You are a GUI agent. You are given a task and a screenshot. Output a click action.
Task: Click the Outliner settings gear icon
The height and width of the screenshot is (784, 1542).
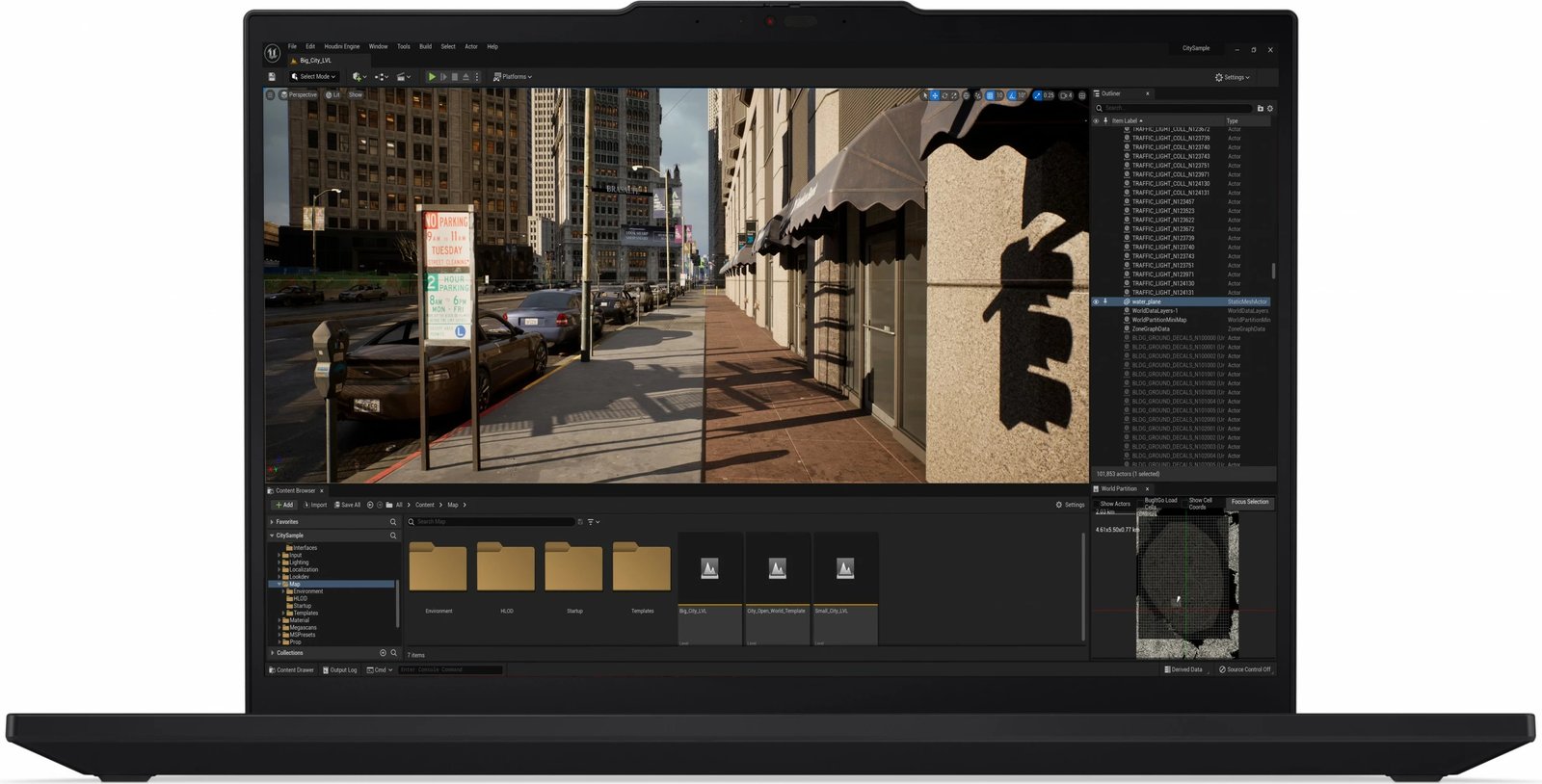[x=1270, y=108]
